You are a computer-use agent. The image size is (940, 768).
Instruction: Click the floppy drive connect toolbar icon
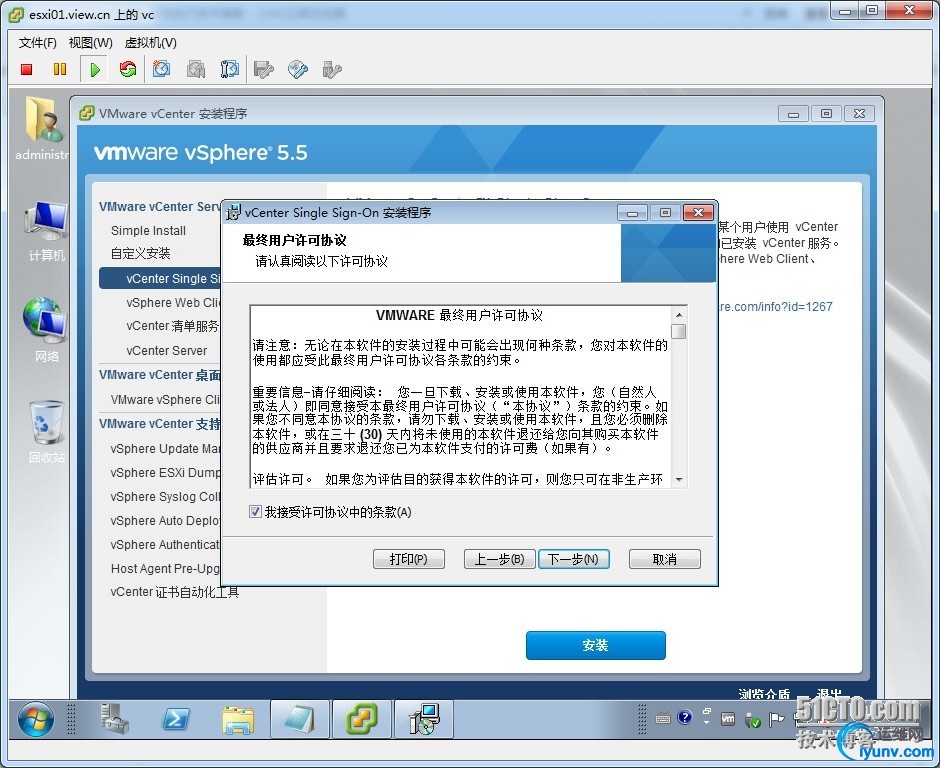point(264,70)
